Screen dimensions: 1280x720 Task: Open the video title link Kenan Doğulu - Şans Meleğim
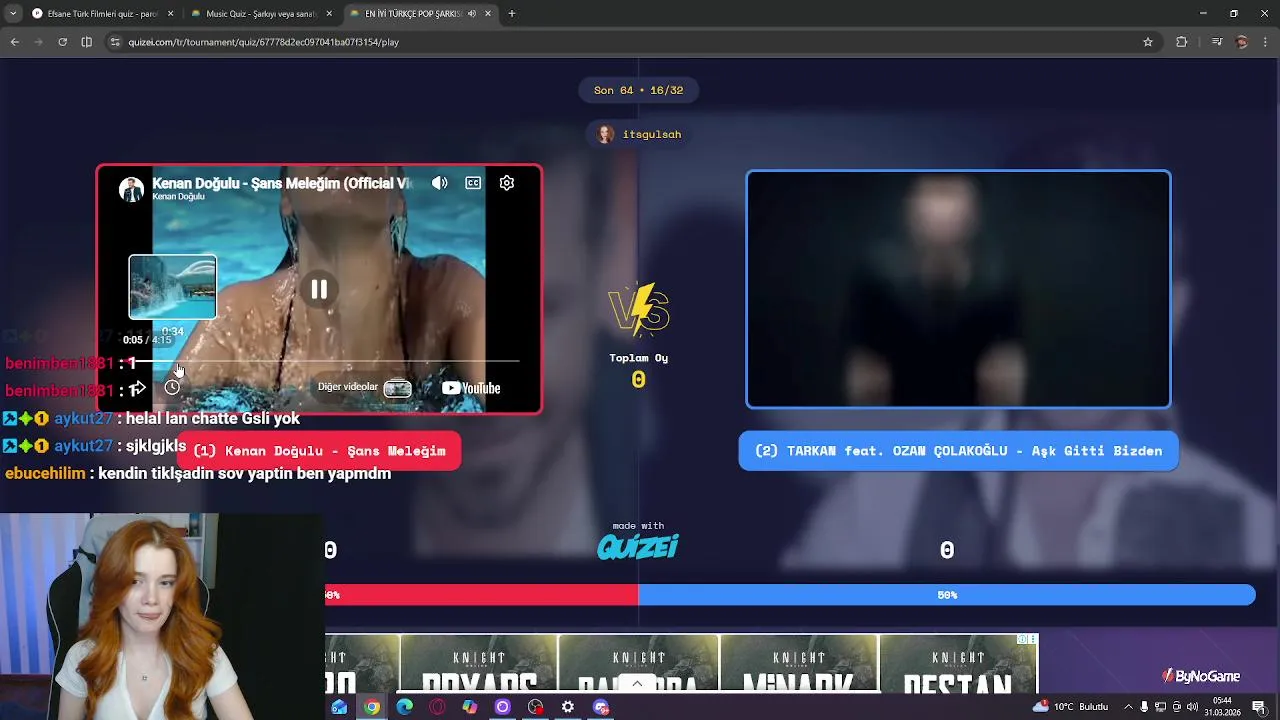click(x=282, y=183)
